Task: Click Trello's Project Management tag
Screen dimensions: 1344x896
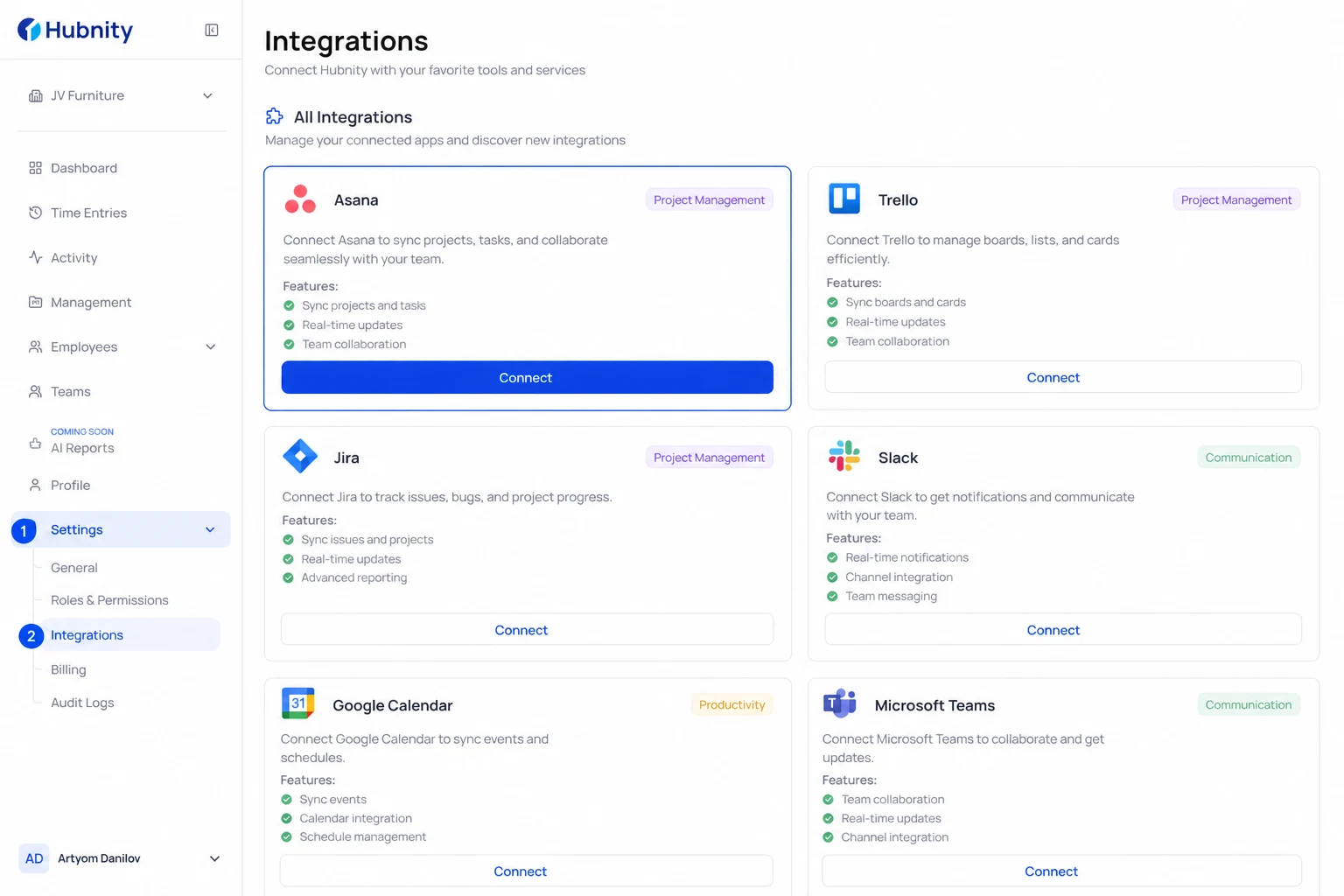Action: pyautogui.click(x=1235, y=199)
